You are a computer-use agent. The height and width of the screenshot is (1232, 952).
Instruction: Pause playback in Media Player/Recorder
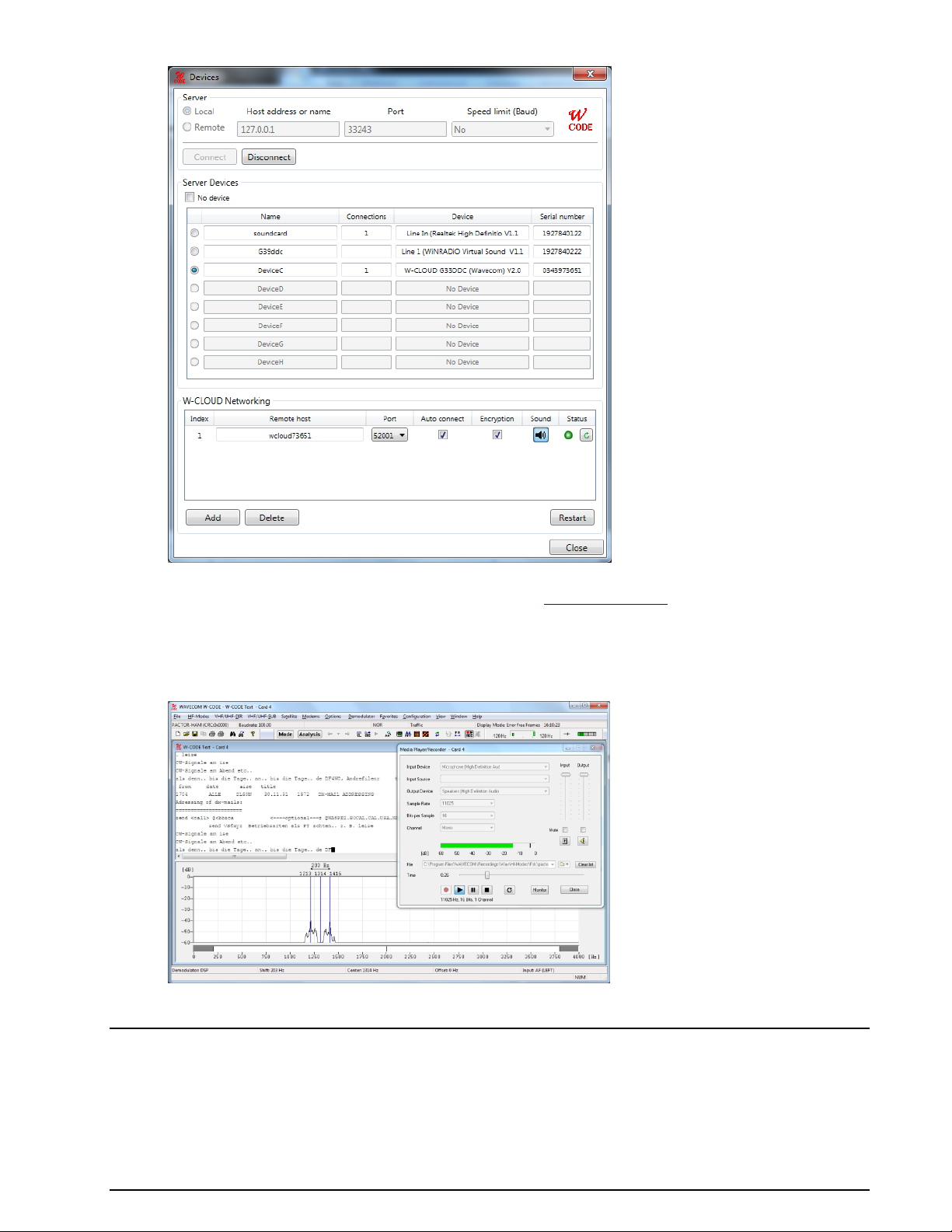[x=473, y=890]
